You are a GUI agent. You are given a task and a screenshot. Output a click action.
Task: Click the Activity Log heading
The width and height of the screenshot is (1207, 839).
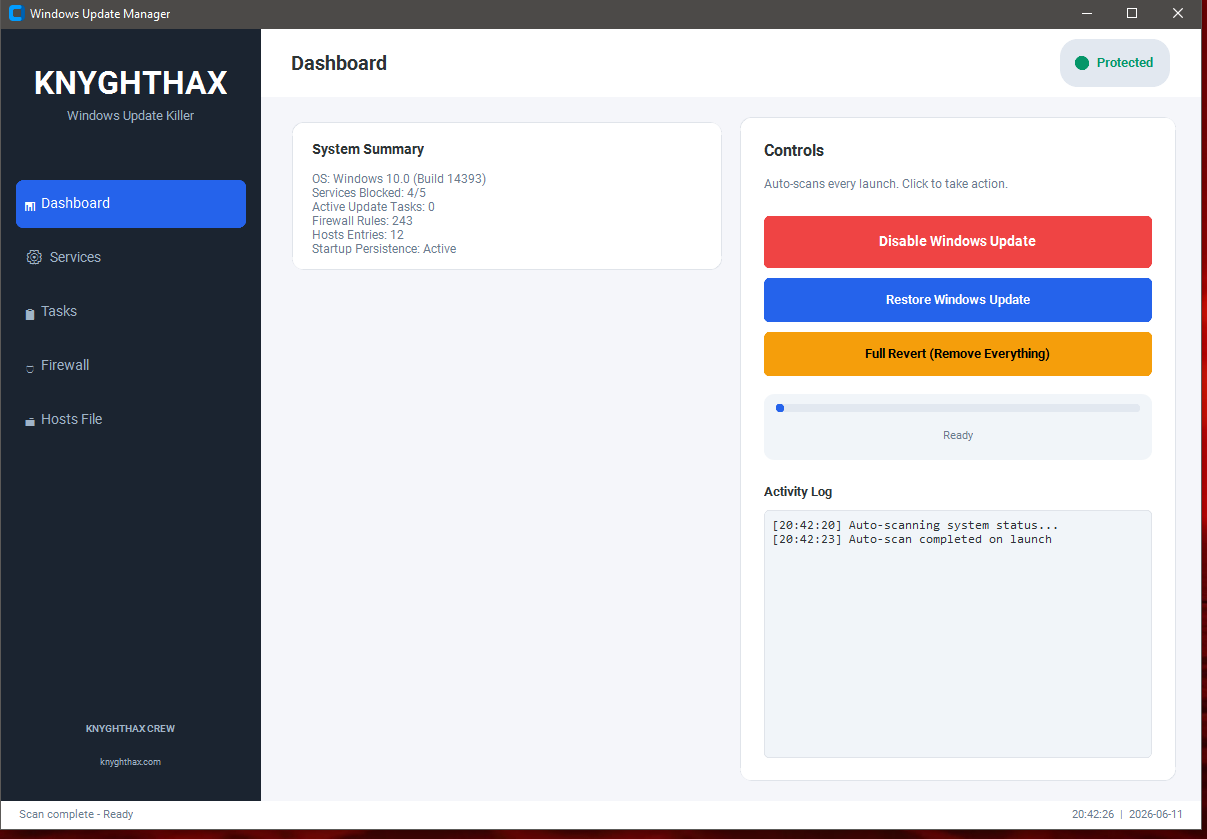(798, 492)
